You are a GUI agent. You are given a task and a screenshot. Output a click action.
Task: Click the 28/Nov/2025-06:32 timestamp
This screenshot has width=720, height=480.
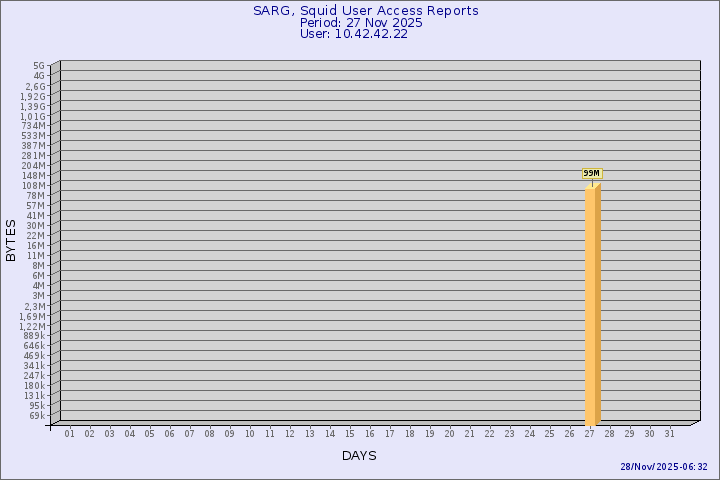664,467
